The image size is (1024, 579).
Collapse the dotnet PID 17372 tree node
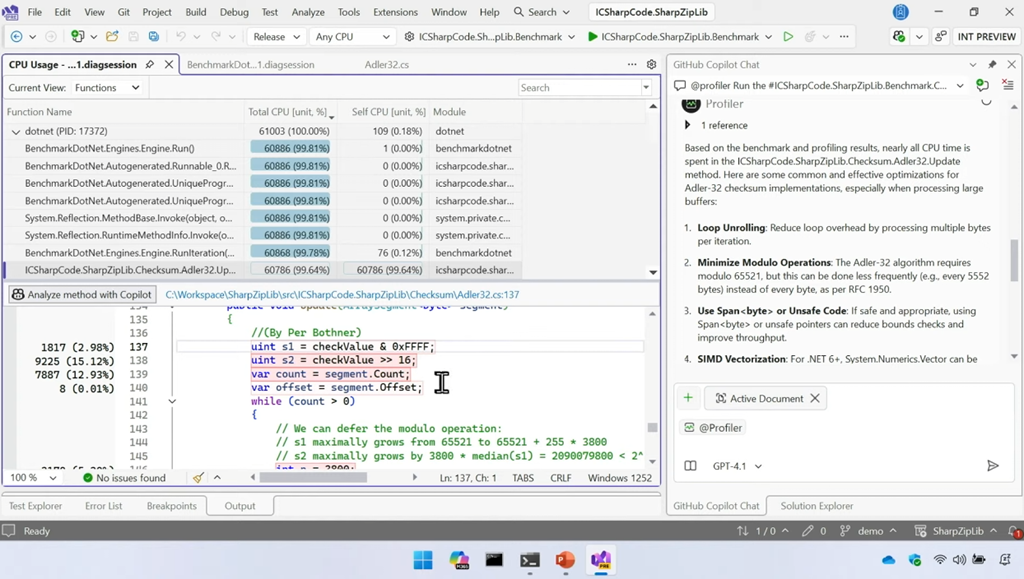coord(15,131)
